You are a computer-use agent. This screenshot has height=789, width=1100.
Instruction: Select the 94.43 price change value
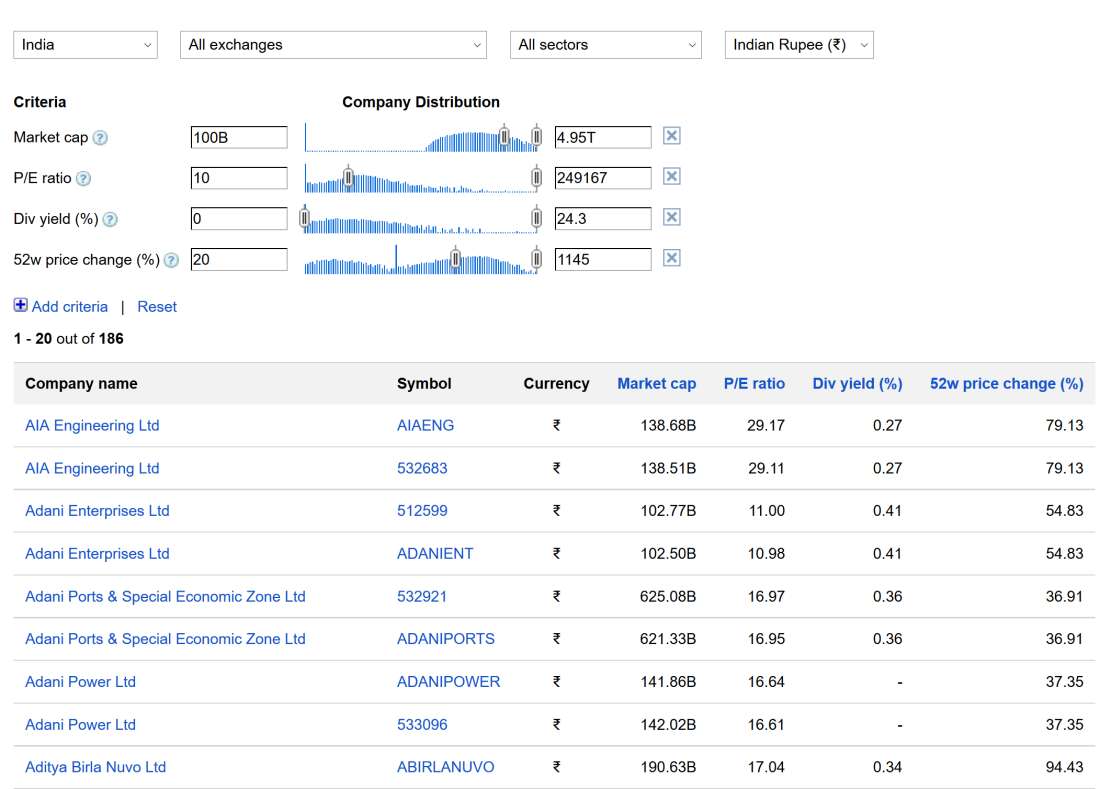click(x=1064, y=767)
